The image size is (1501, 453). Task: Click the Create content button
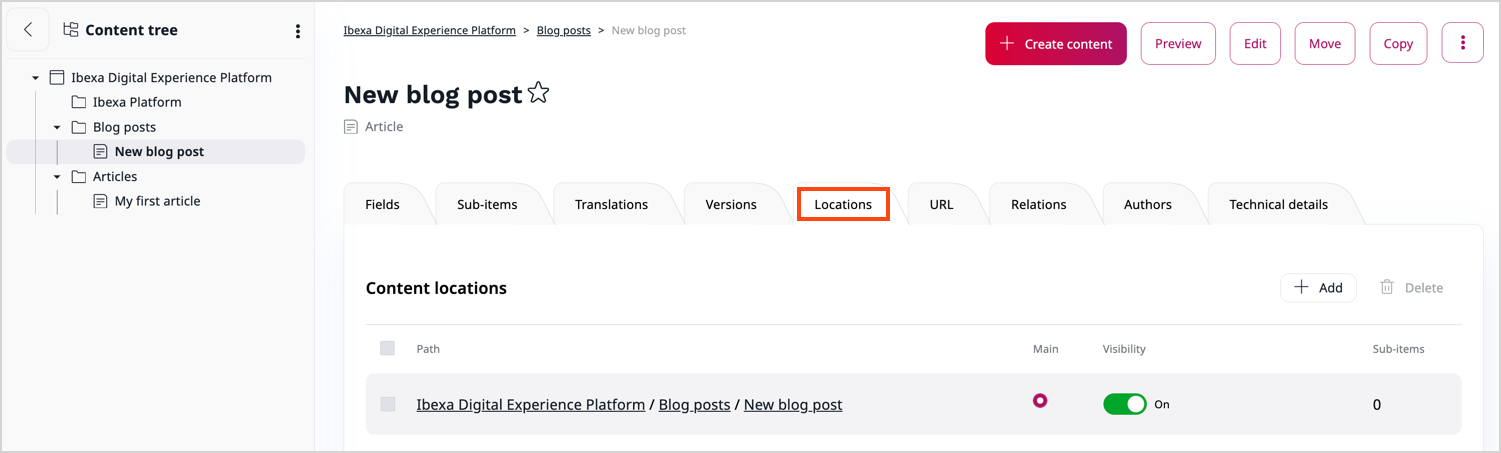point(1055,44)
